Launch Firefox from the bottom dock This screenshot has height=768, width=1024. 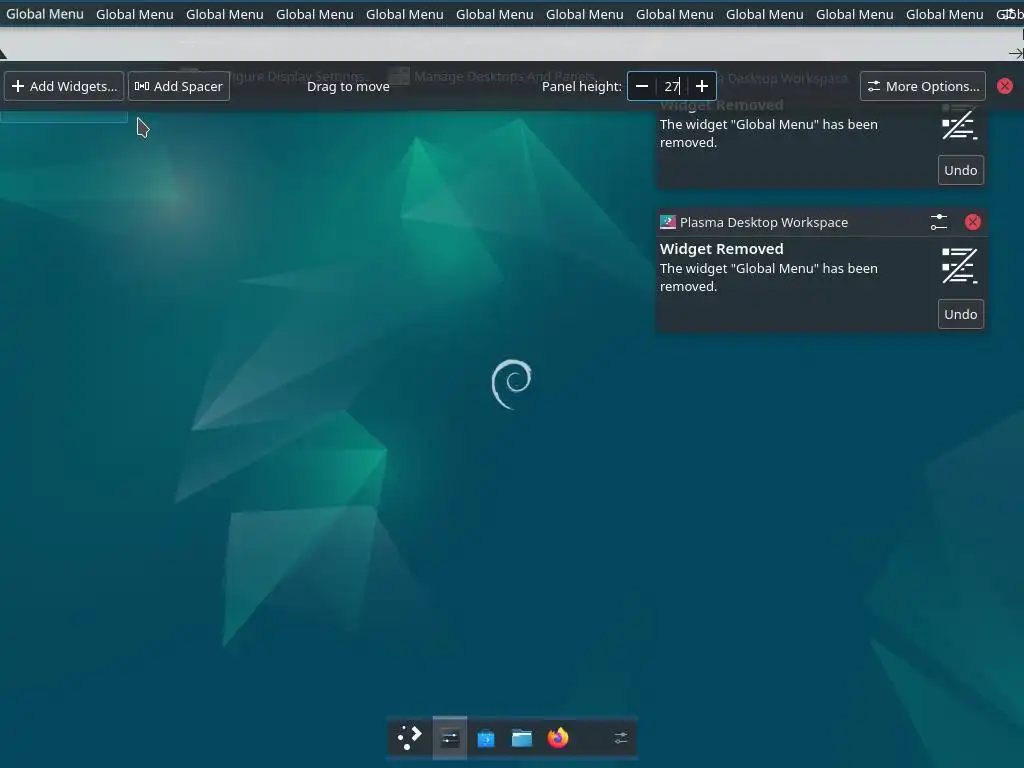(558, 738)
